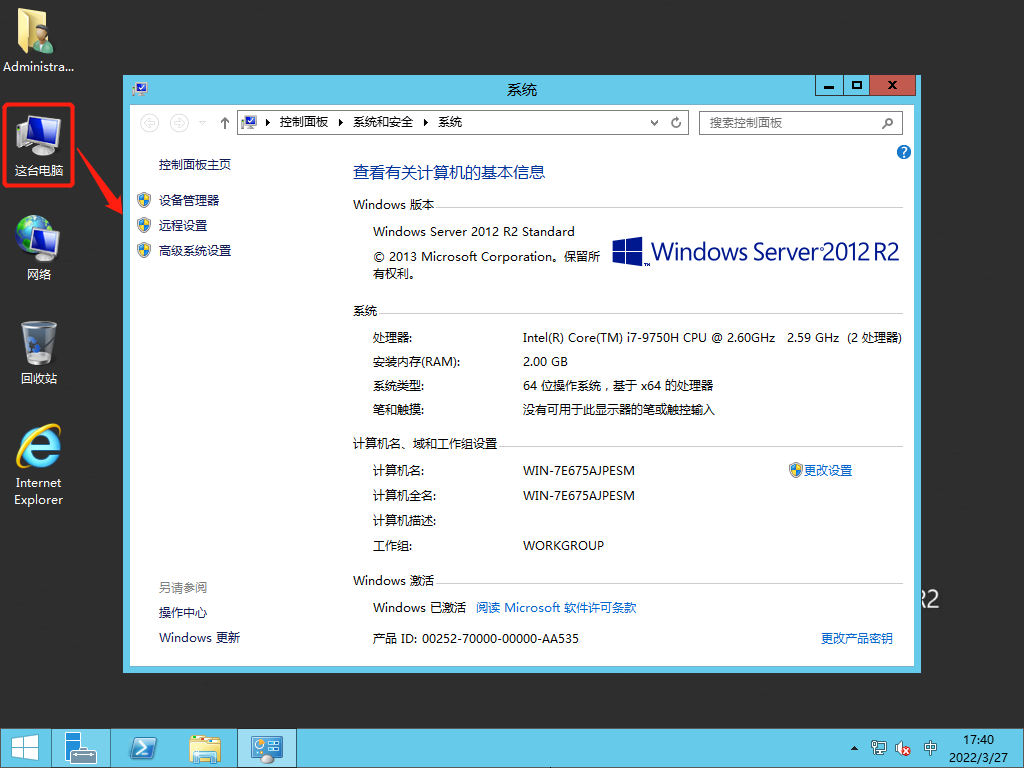Focus the 搜索控制面板 search box
The width and height of the screenshot is (1024, 768).
coord(801,123)
